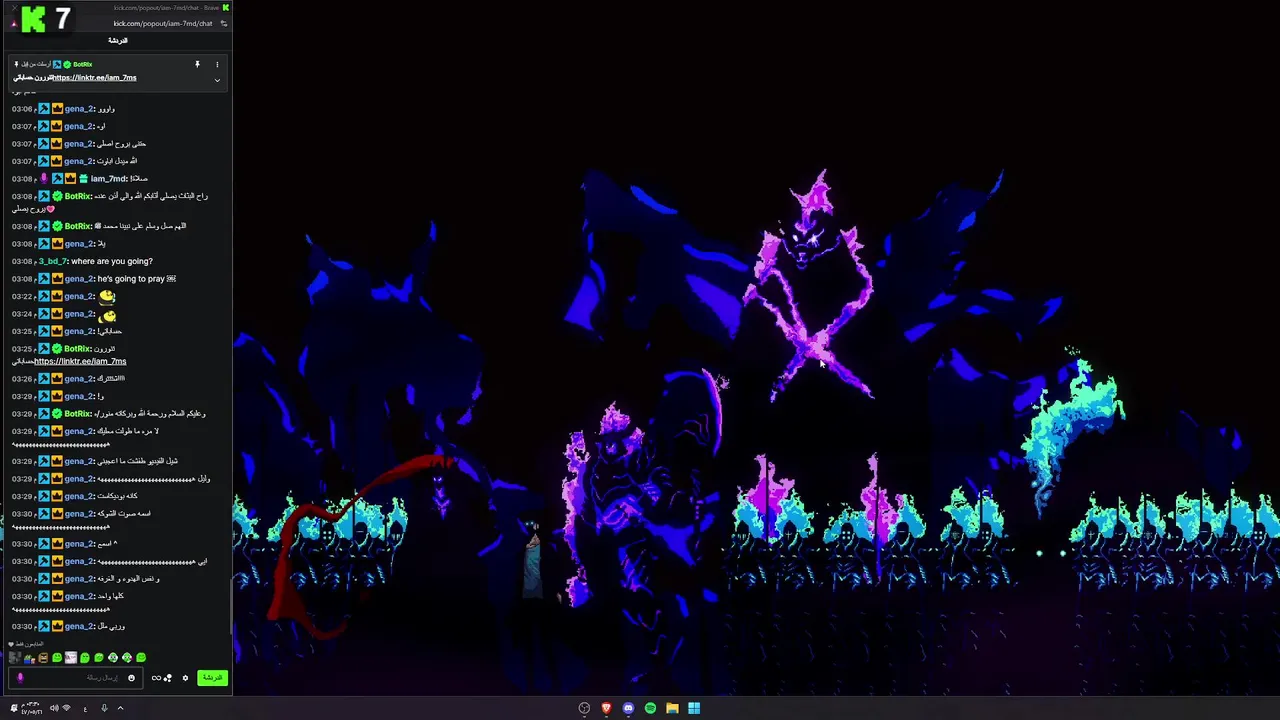The image size is (1280, 720).
Task: Click the "where are you going?" message
Action: point(112,261)
